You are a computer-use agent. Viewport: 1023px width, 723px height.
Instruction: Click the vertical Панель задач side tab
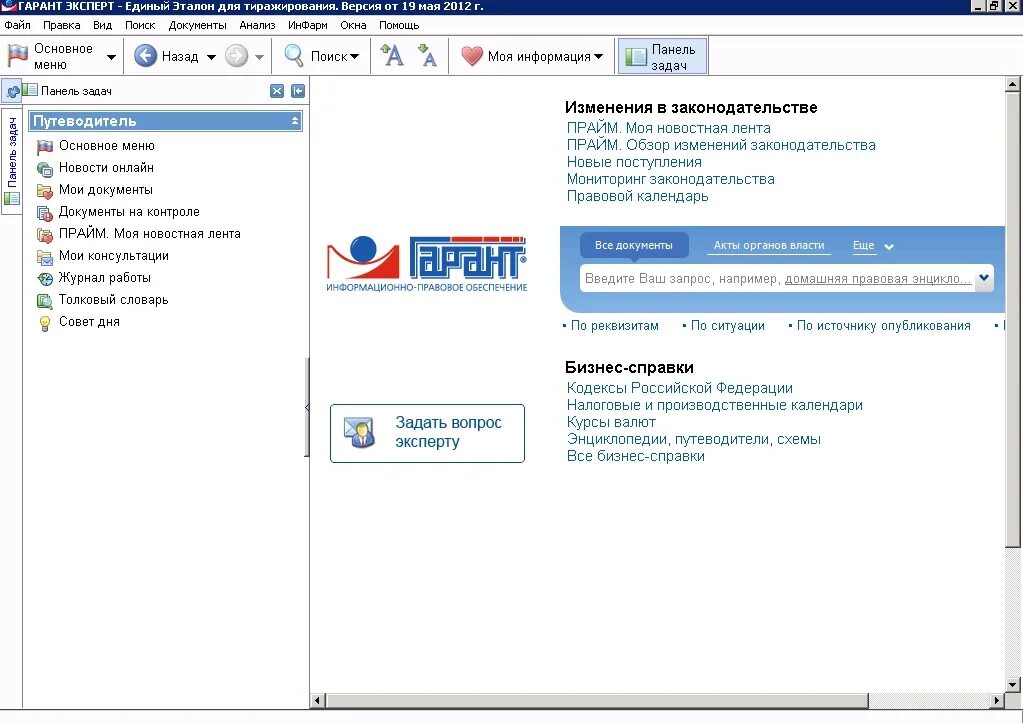click(12, 161)
